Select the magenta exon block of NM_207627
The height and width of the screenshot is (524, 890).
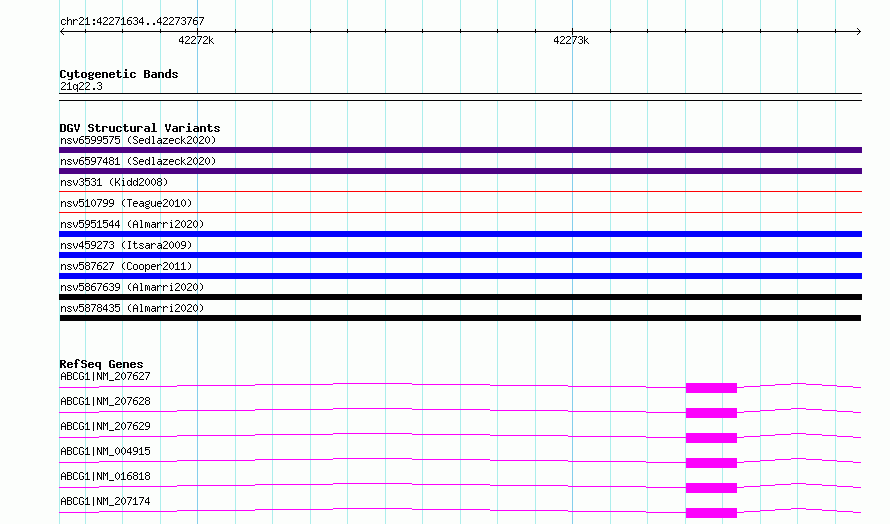click(711, 388)
